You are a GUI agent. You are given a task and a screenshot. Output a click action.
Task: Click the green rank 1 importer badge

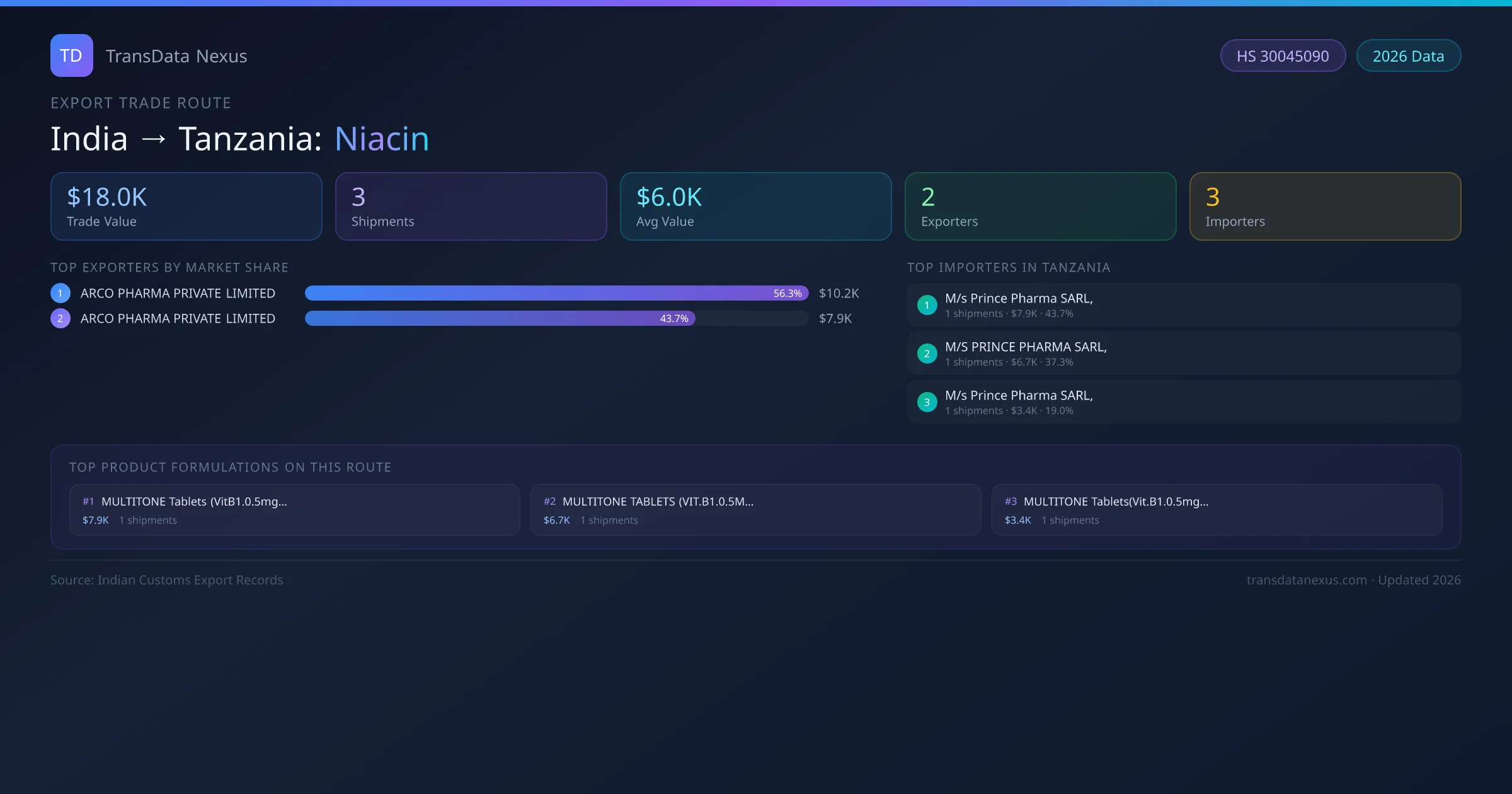pyautogui.click(x=927, y=305)
